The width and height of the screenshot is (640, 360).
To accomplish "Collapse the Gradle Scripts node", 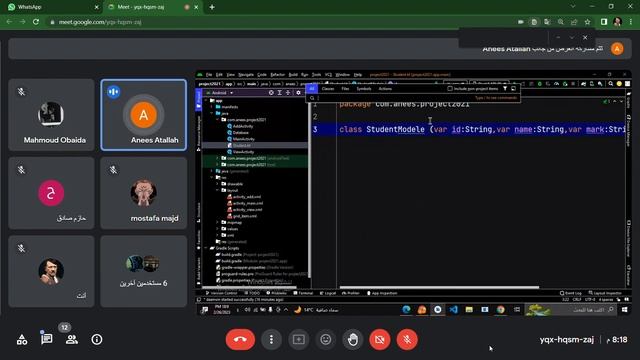I will [x=207, y=248].
